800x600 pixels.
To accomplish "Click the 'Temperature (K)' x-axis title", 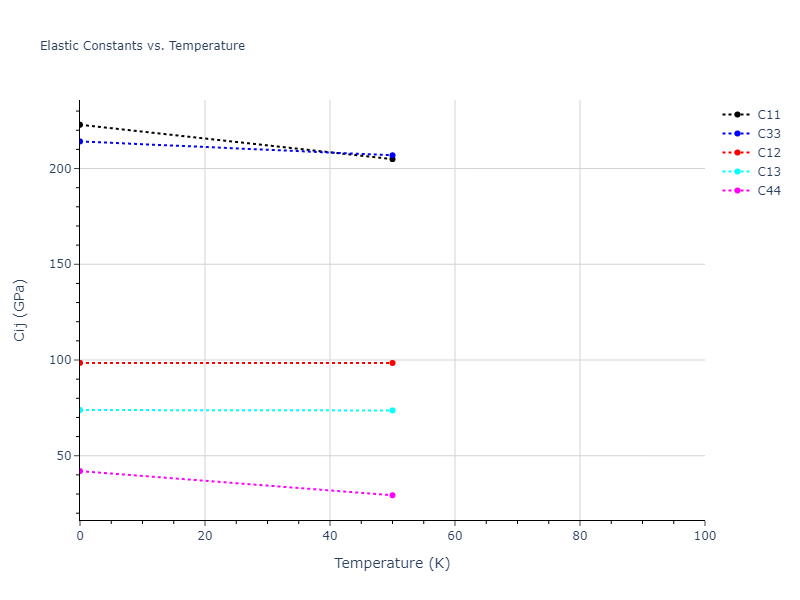I will tap(392, 564).
